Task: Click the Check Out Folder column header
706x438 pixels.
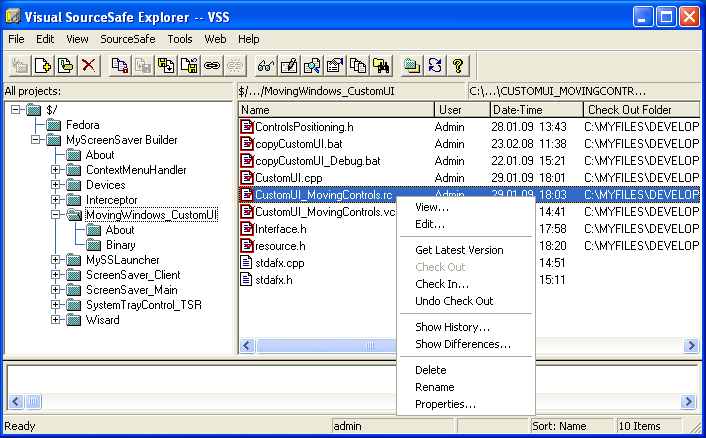Action: tap(642, 110)
